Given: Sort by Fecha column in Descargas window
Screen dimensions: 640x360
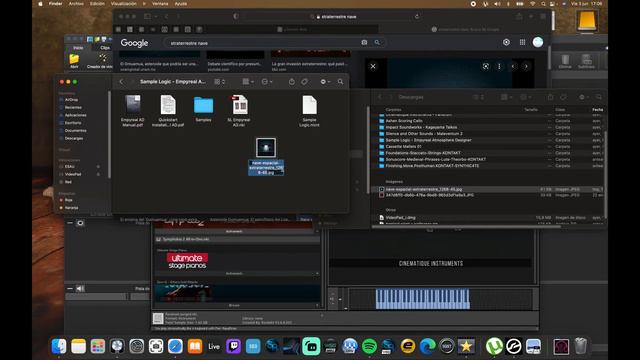Looking at the screenshot, I should coord(597,109).
